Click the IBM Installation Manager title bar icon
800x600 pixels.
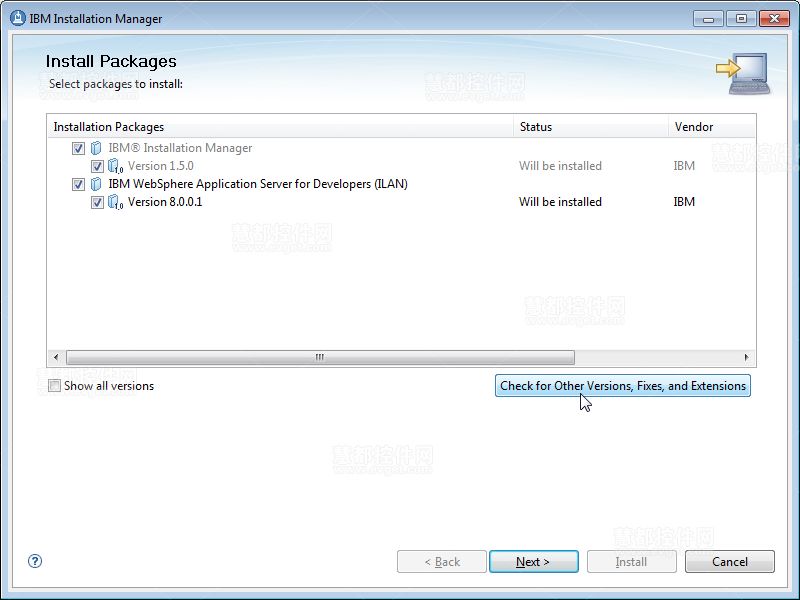[x=18, y=18]
